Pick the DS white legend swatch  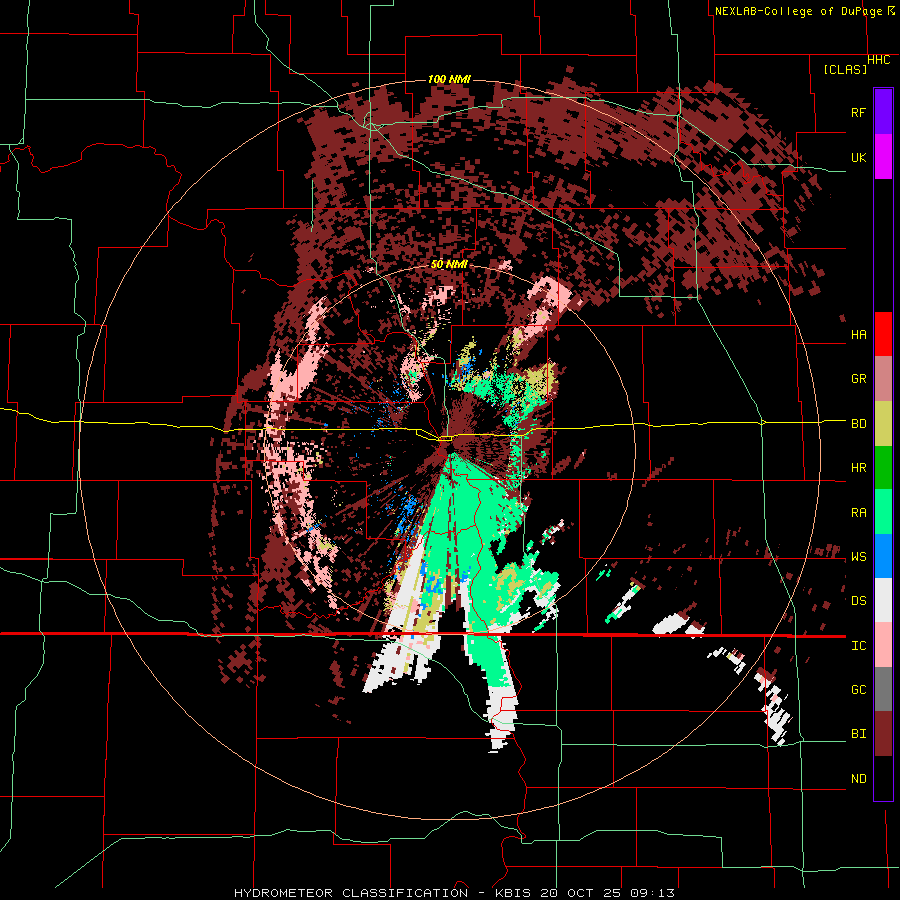[x=883, y=600]
